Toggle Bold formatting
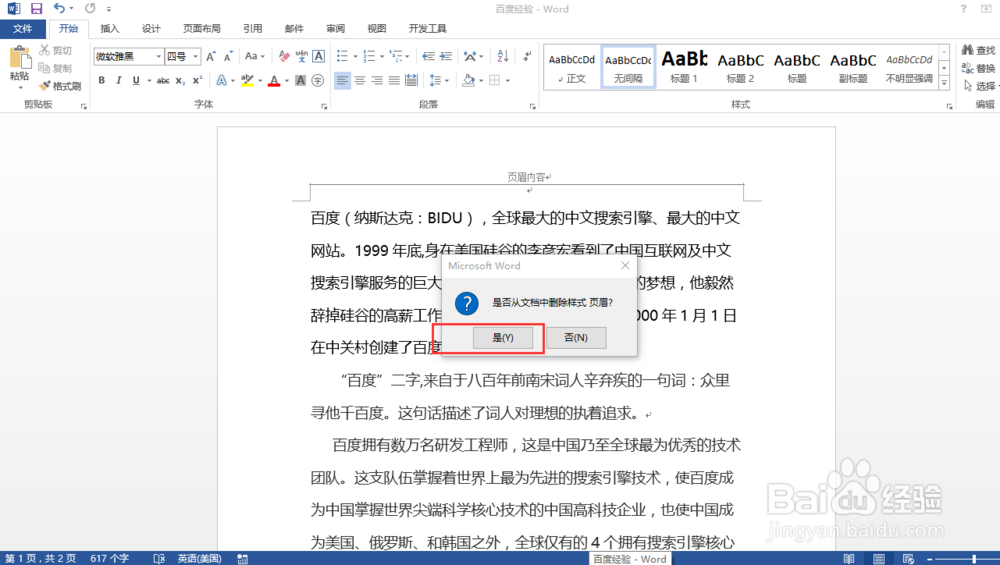1000x565 pixels. pos(101,80)
